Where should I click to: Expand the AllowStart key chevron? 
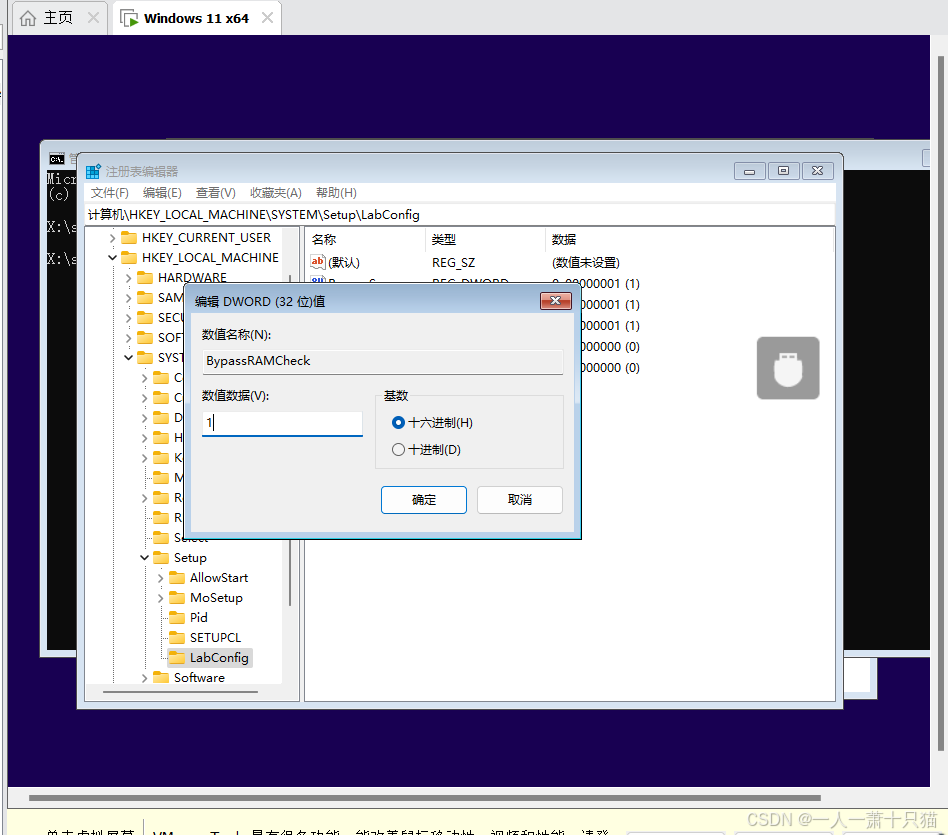pos(160,578)
